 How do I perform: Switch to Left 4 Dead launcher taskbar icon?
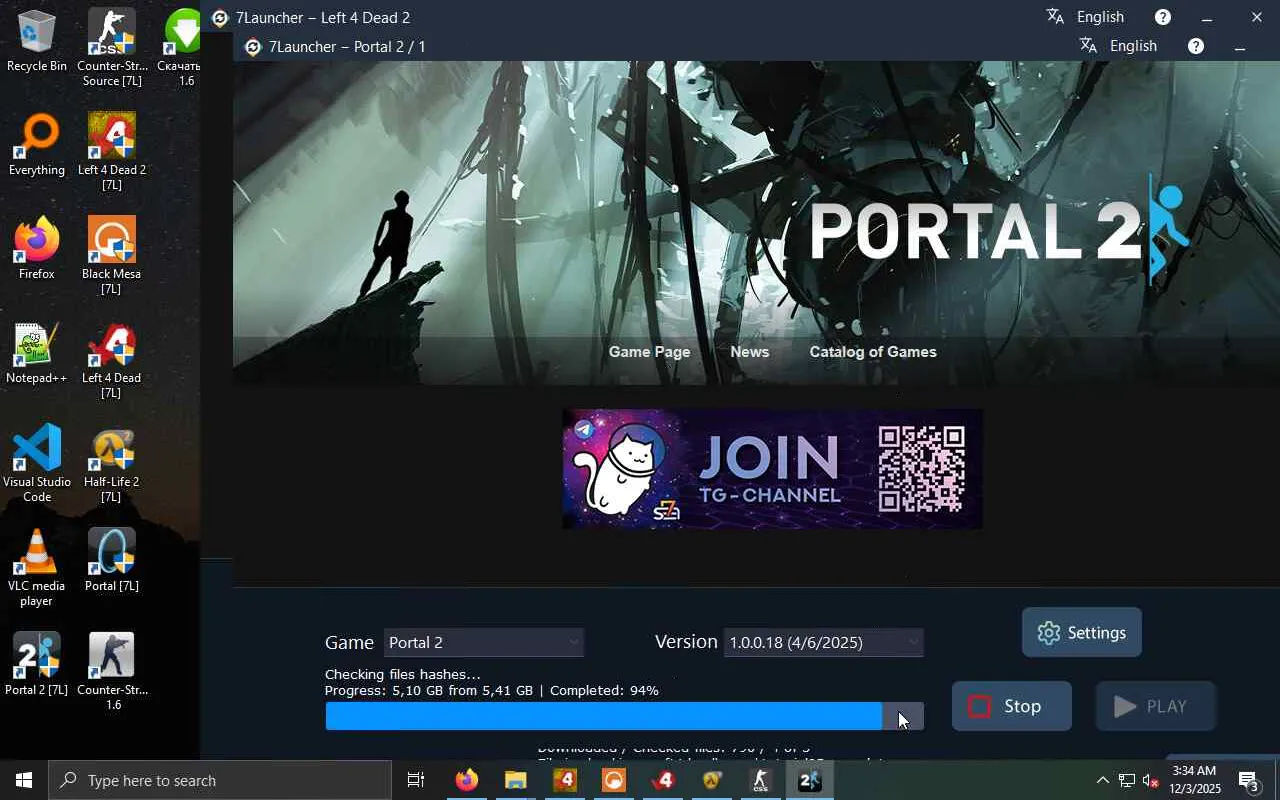[663, 780]
